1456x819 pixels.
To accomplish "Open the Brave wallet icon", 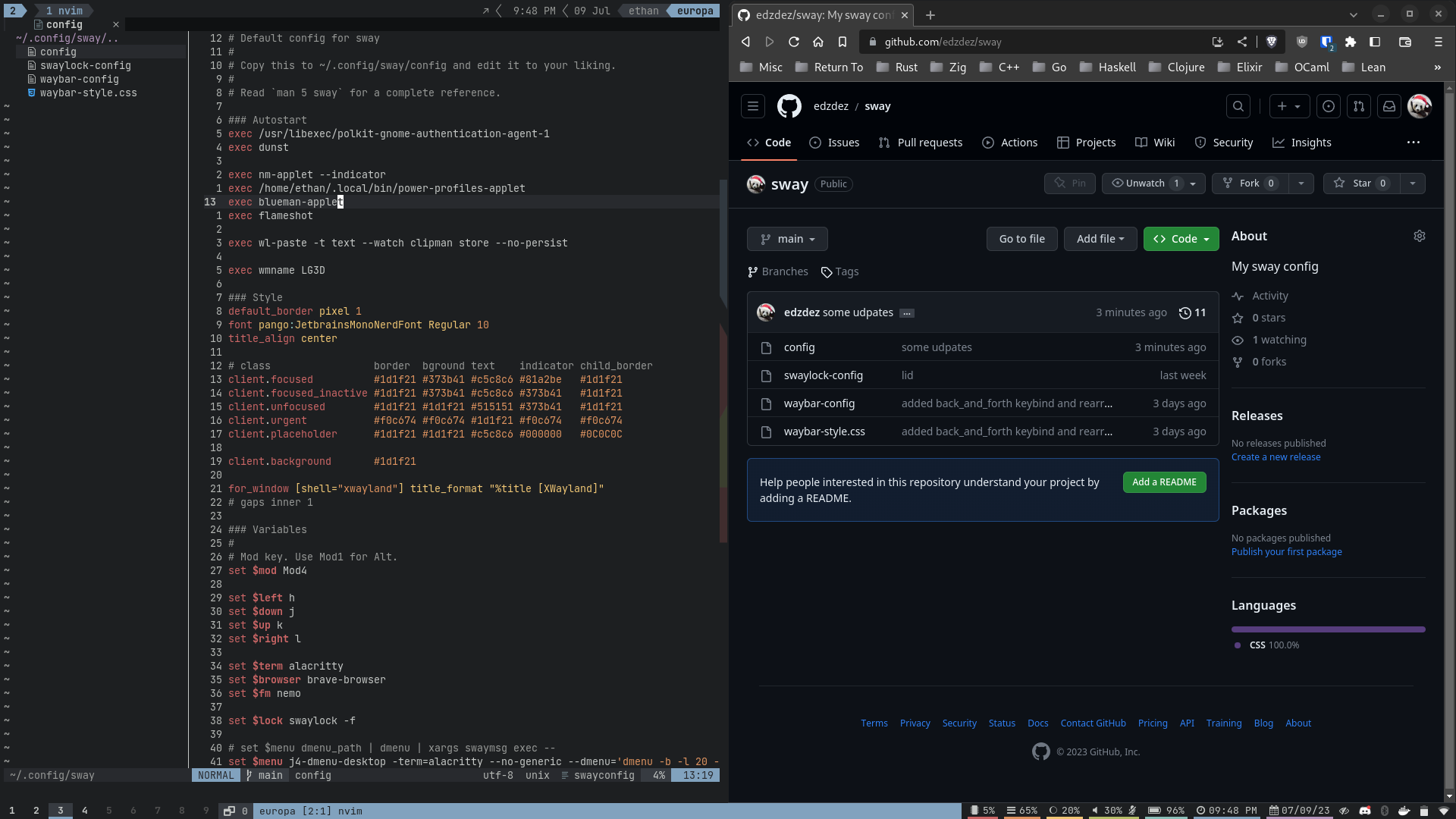I will click(x=1405, y=42).
